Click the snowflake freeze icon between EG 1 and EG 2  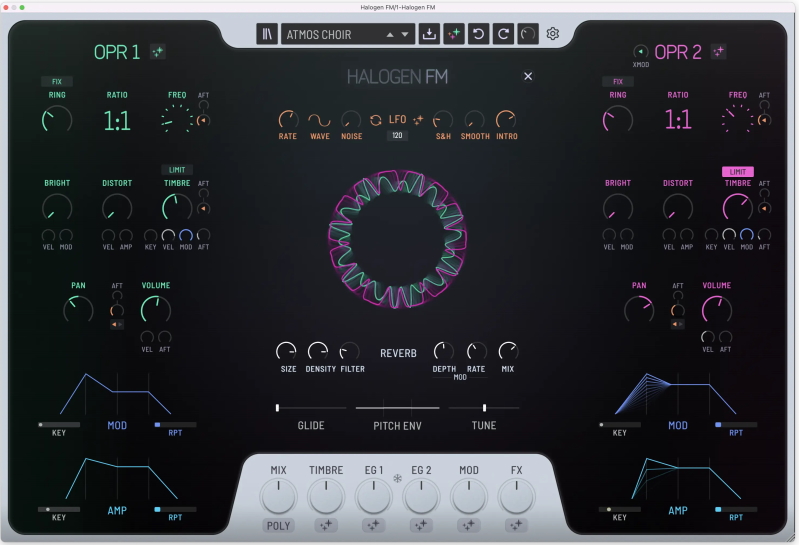(397, 478)
